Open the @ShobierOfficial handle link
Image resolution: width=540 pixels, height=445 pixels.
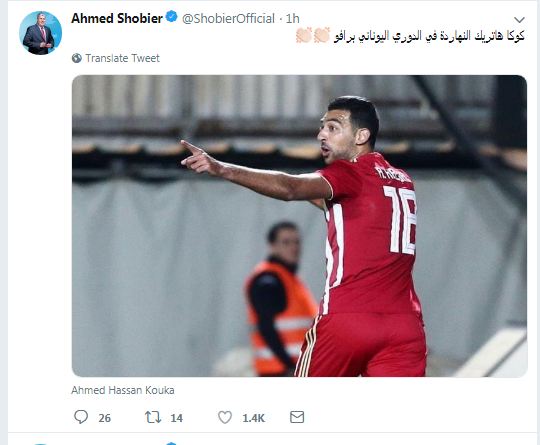(x=228, y=19)
